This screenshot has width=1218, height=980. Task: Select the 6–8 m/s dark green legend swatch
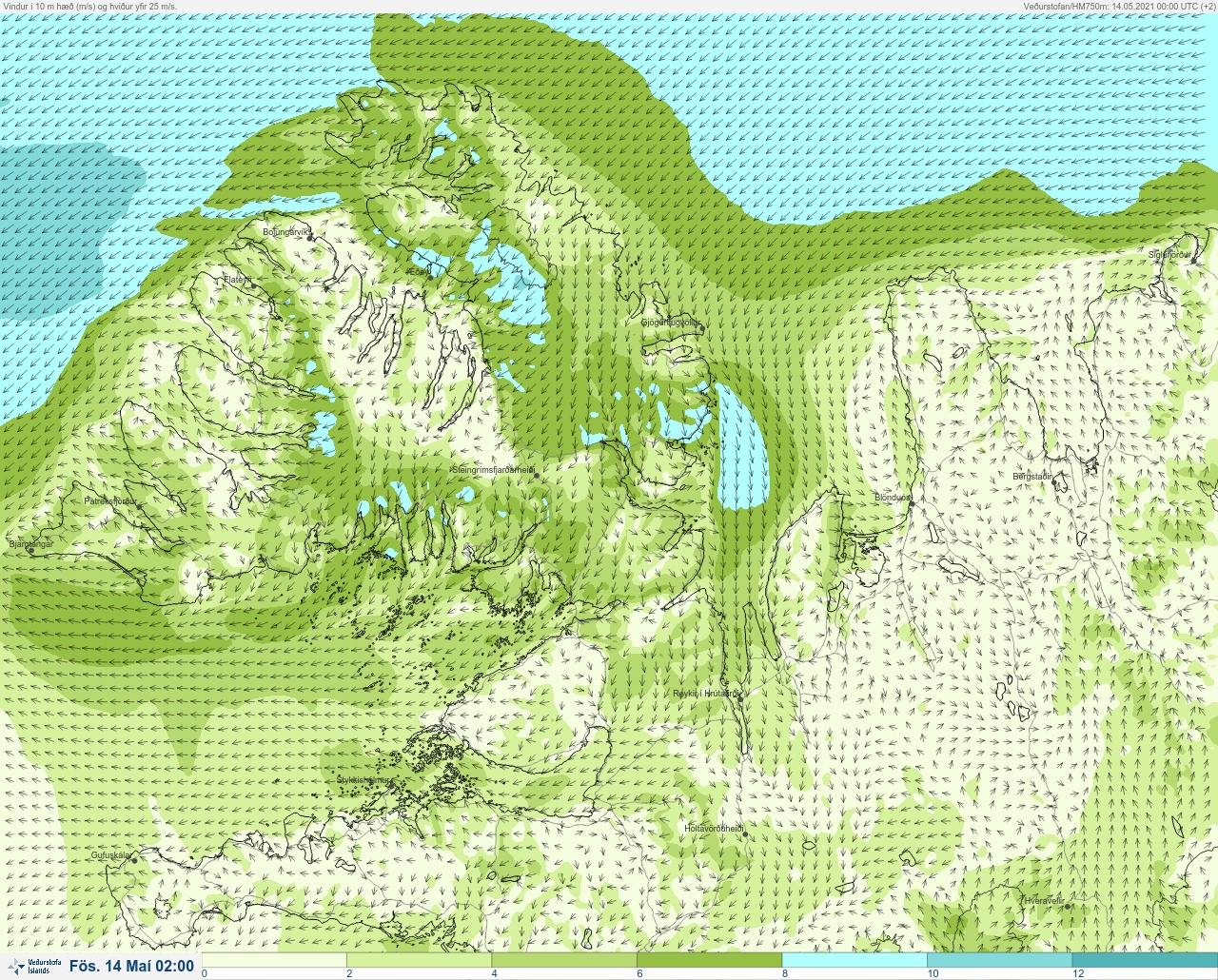pos(709,960)
